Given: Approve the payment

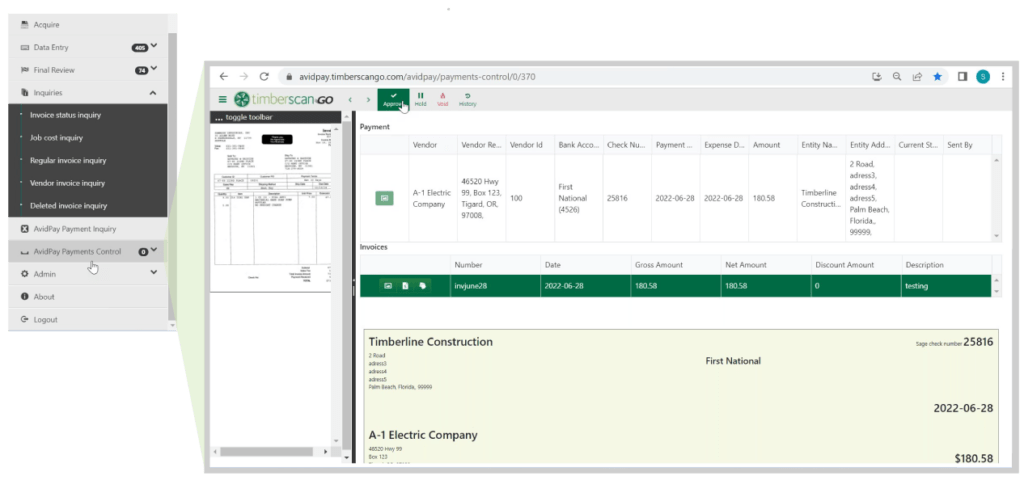Looking at the screenshot, I should (x=393, y=99).
